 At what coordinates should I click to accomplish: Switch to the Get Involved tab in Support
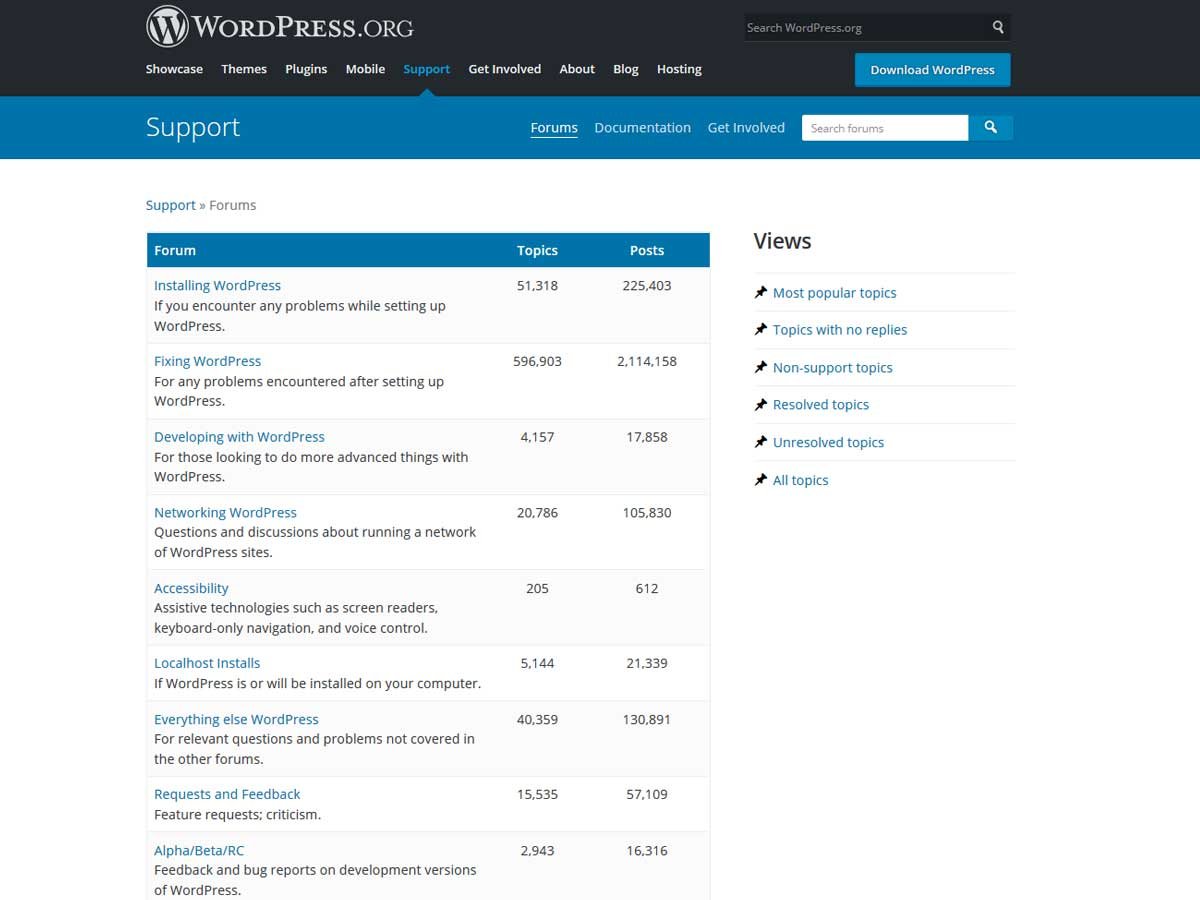(746, 127)
